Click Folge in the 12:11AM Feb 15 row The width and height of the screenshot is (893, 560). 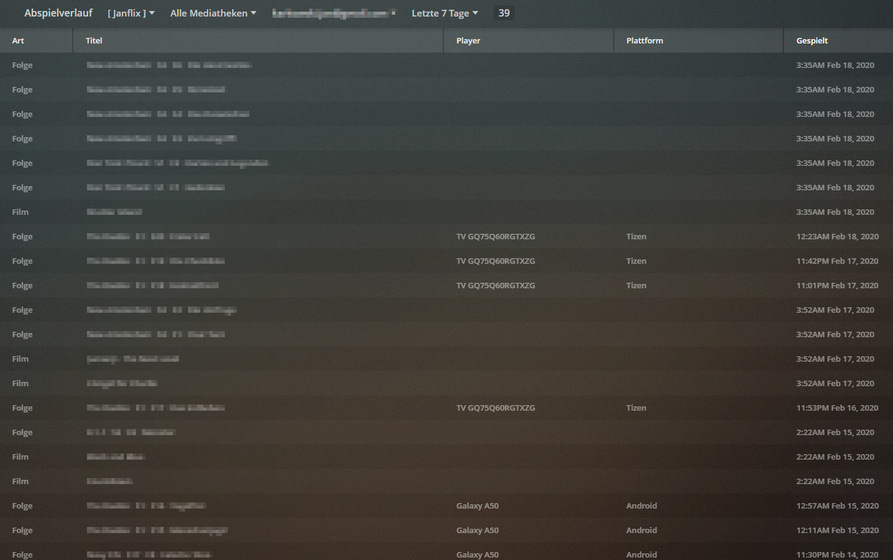tap(22, 530)
